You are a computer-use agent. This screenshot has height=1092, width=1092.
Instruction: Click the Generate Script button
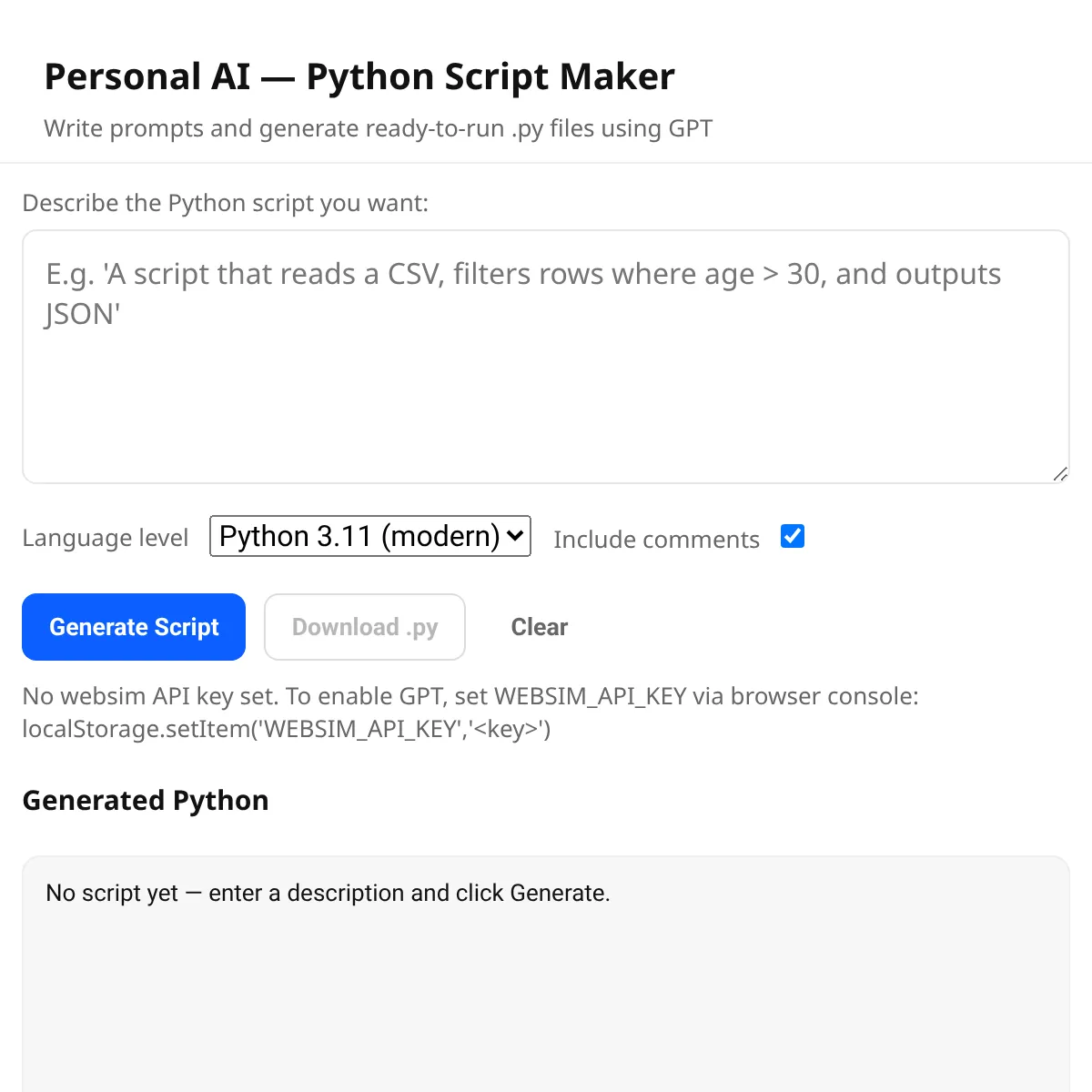coord(134,627)
